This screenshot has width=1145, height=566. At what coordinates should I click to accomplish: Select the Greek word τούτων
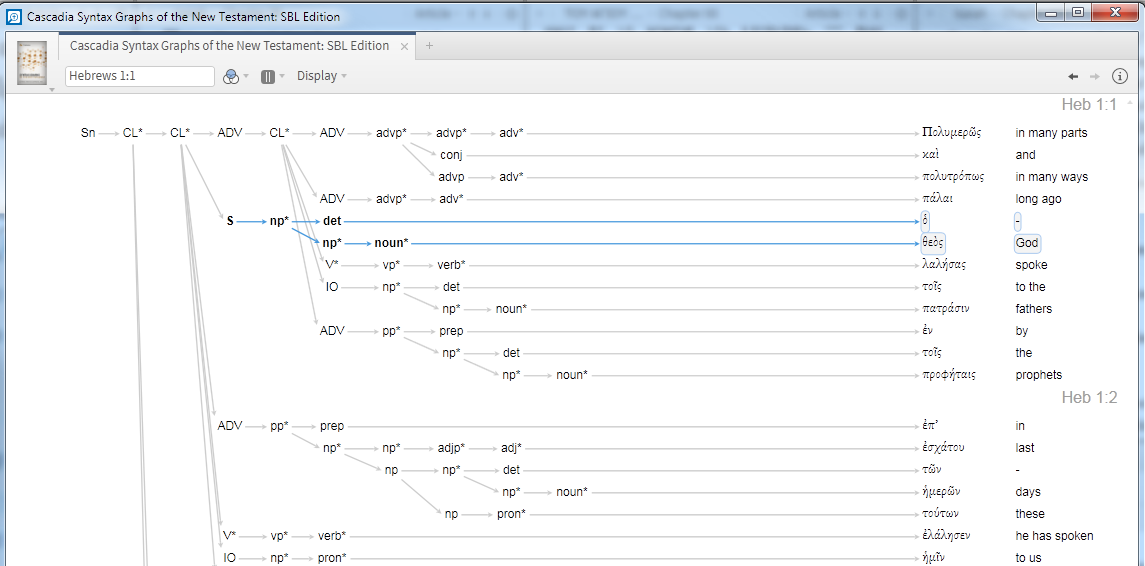point(943,513)
